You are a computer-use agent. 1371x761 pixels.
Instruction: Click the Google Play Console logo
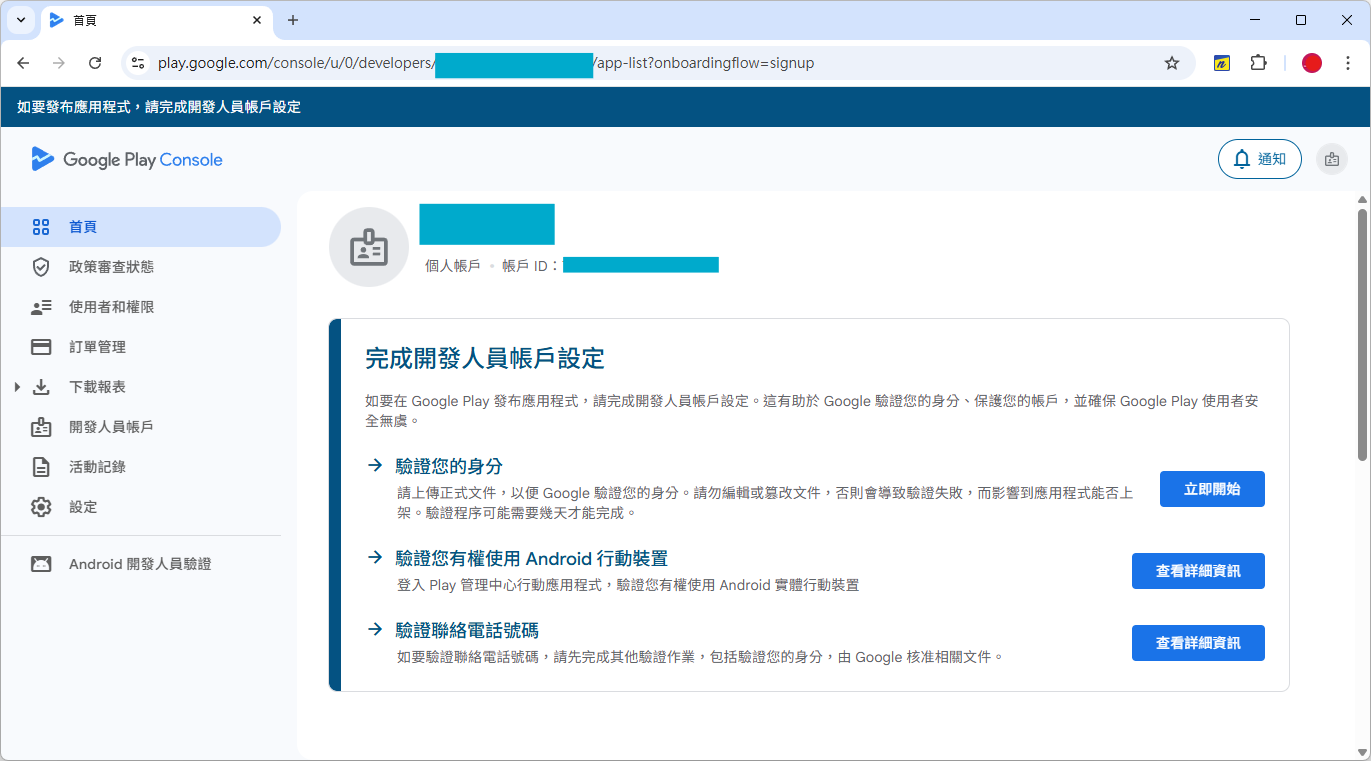coord(127,160)
